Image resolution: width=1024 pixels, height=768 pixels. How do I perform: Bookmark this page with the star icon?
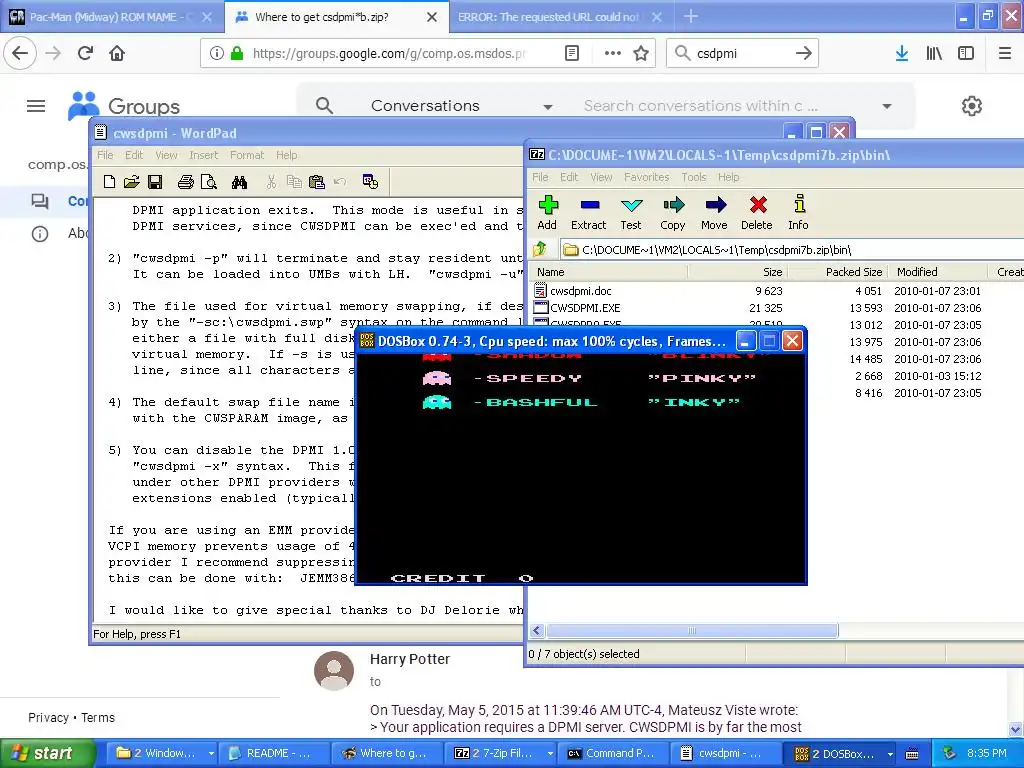click(641, 54)
